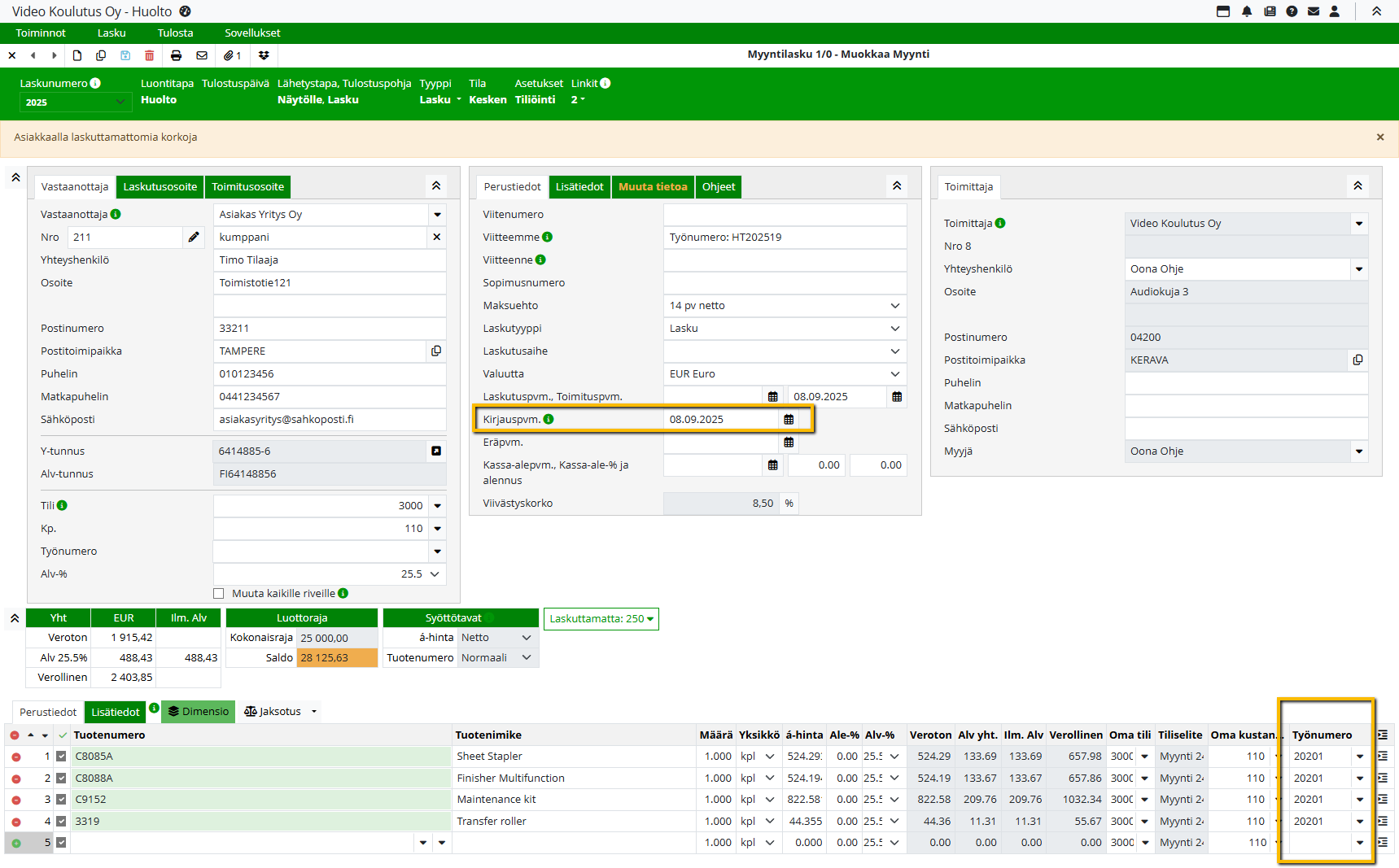Open notifications bell icon
Image resolution: width=1399 pixels, height=868 pixels.
1247,11
